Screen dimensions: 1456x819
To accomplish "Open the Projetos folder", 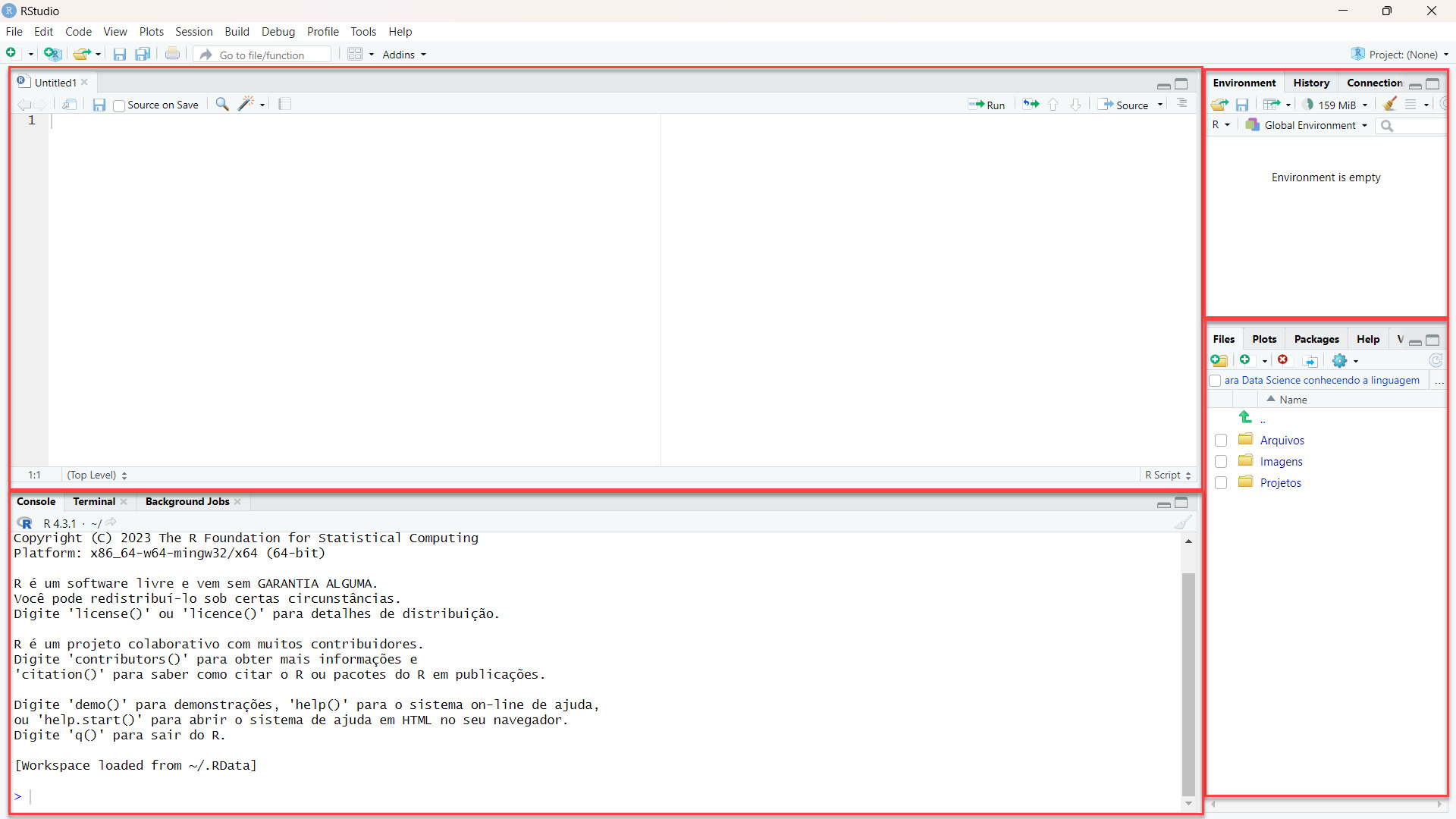I will (x=1281, y=483).
